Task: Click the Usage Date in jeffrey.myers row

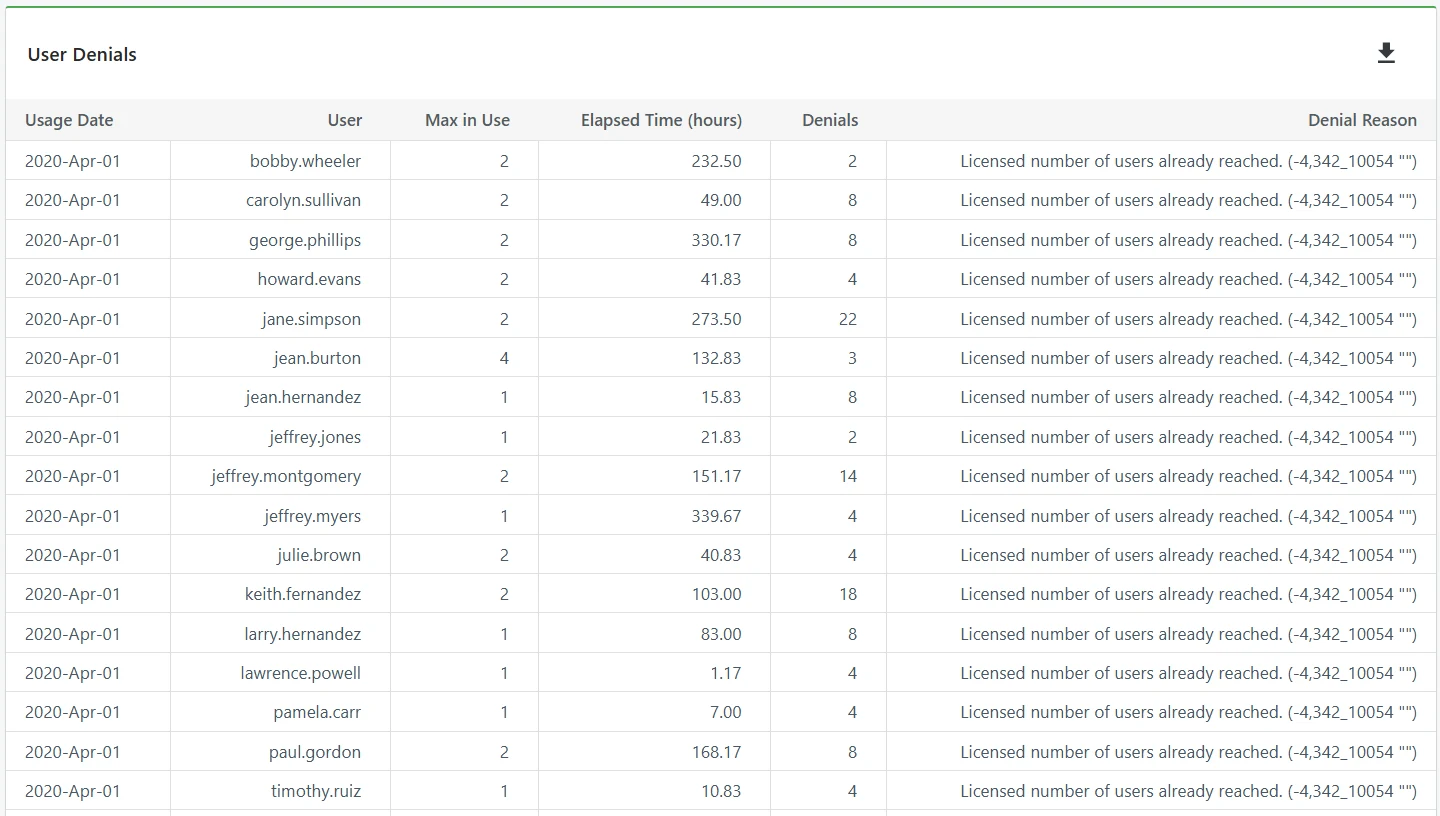Action: point(72,516)
